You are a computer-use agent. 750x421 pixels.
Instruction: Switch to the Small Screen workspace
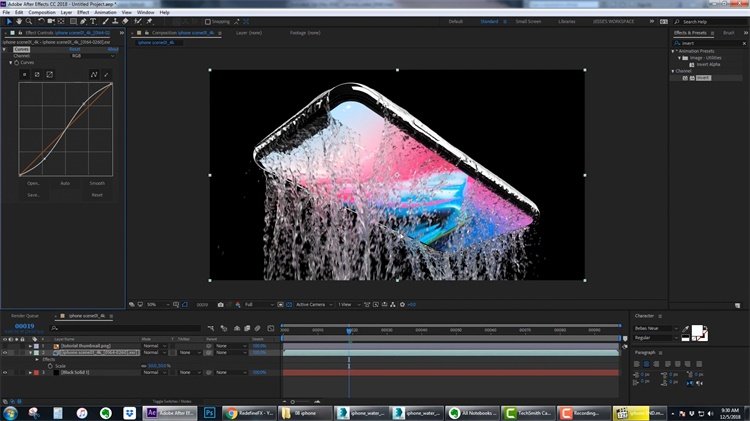pyautogui.click(x=528, y=22)
